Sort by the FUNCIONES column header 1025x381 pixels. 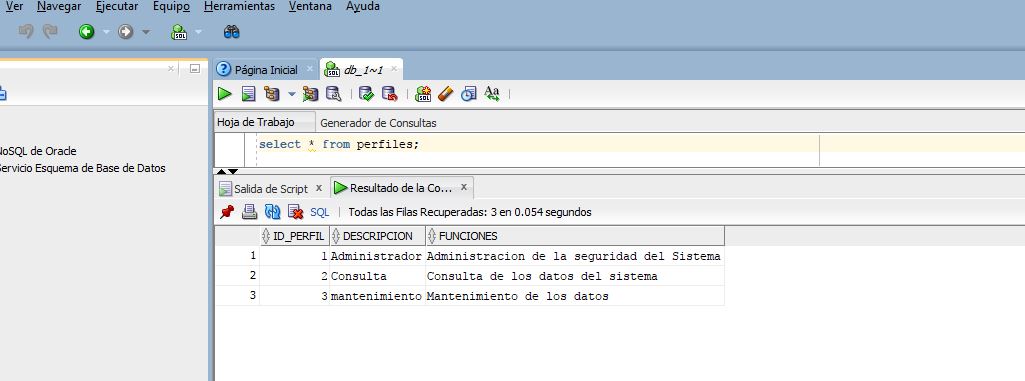click(x=575, y=236)
